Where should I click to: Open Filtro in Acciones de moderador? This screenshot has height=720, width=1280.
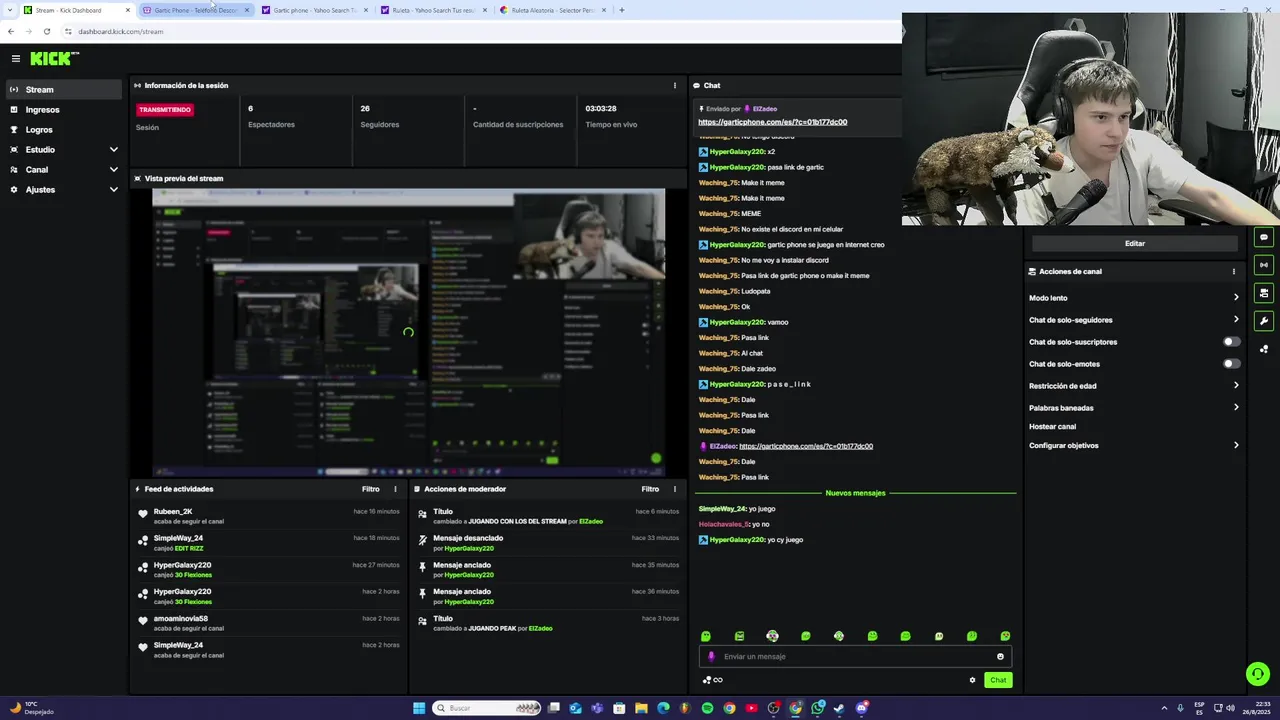[650, 489]
